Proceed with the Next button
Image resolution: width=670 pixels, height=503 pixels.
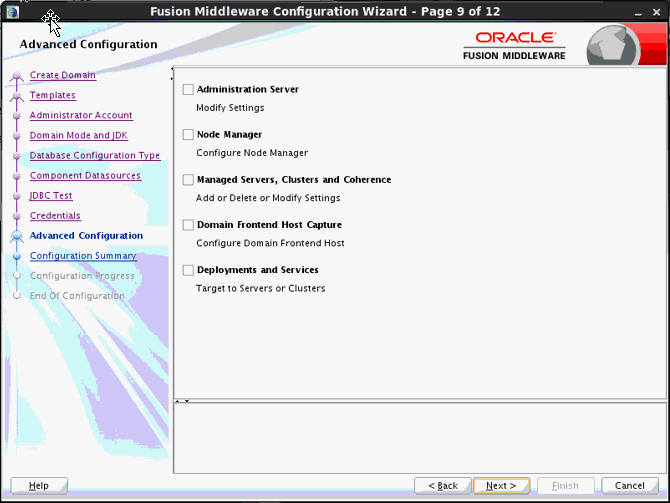tap(501, 486)
